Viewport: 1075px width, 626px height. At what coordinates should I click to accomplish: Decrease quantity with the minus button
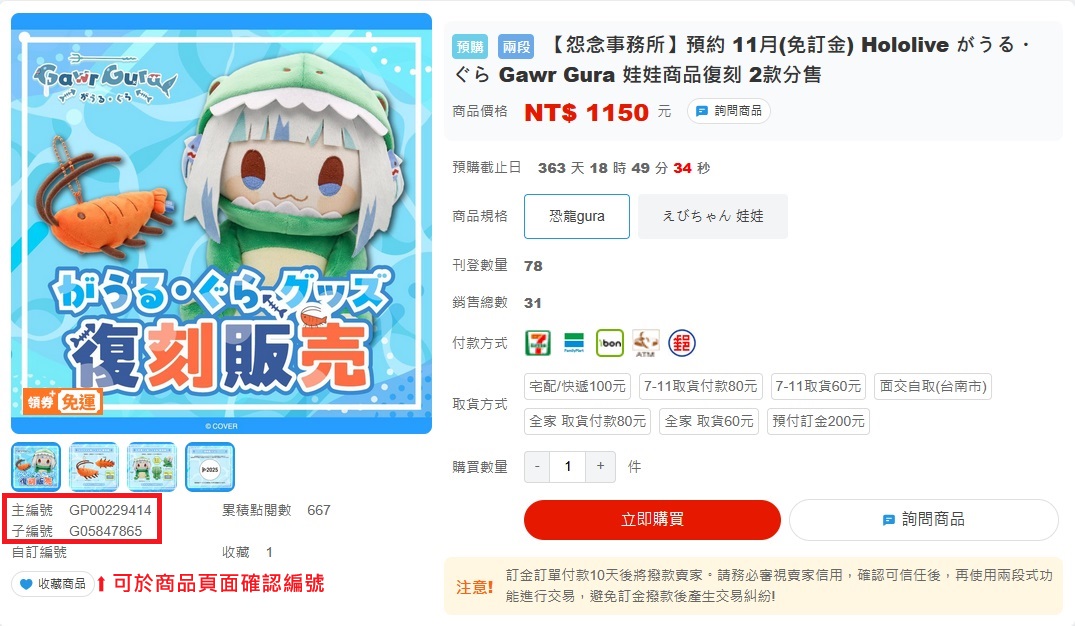(538, 466)
